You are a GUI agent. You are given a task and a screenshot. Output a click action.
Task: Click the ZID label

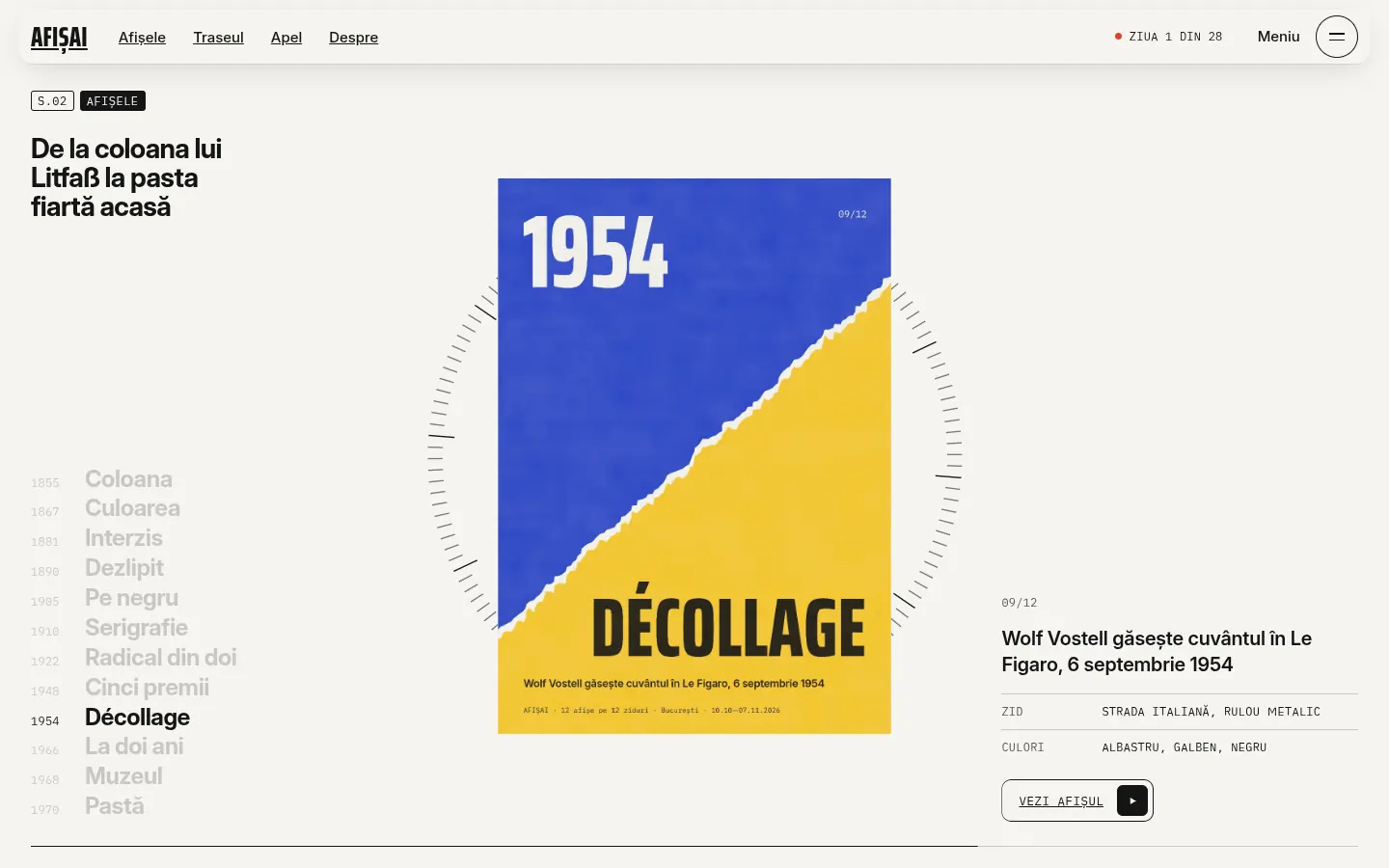pyautogui.click(x=1012, y=712)
